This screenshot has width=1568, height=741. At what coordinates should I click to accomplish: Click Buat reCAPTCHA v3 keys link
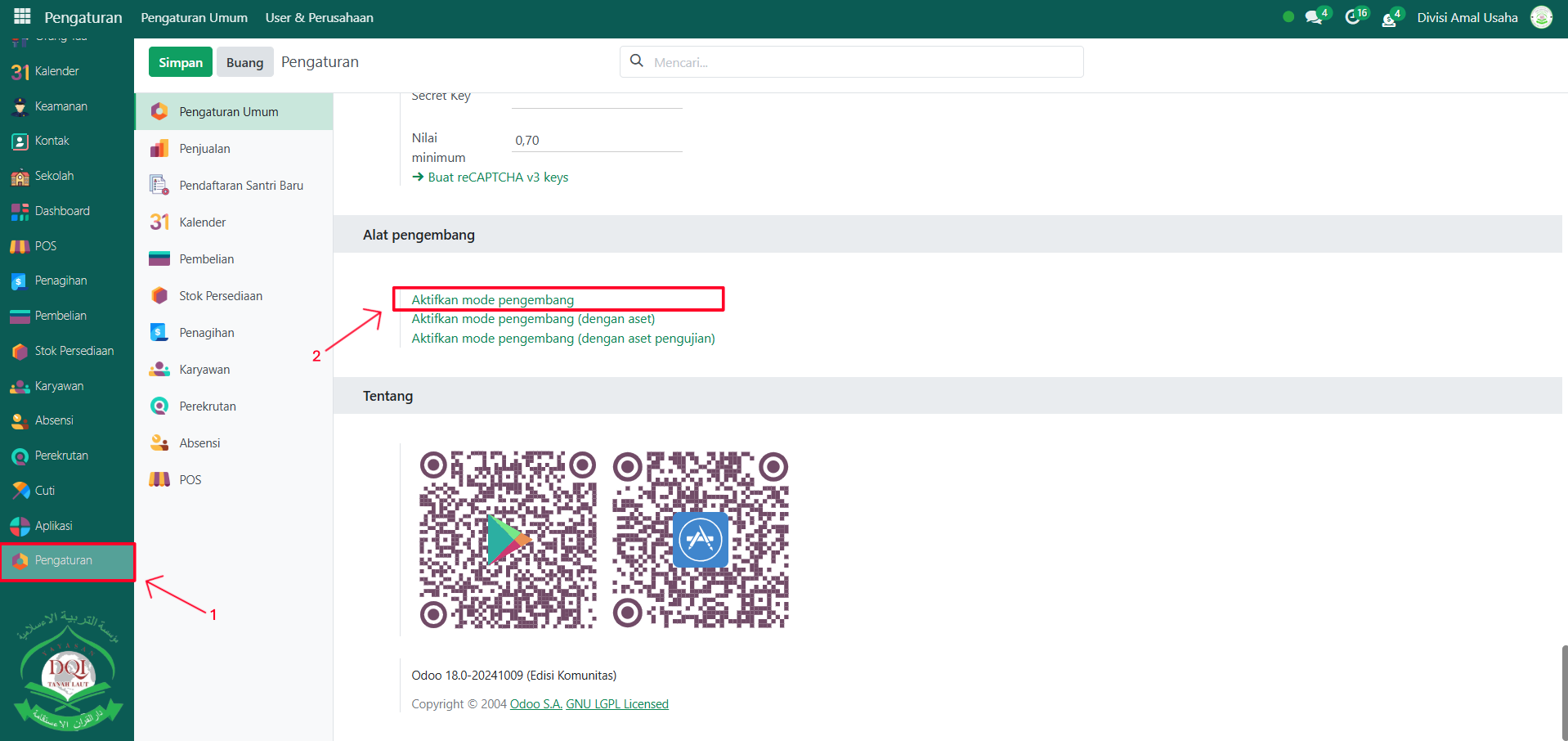(x=497, y=177)
